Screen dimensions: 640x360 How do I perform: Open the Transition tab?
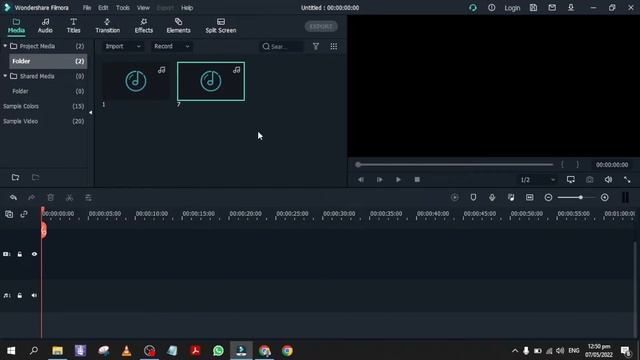coord(107,26)
